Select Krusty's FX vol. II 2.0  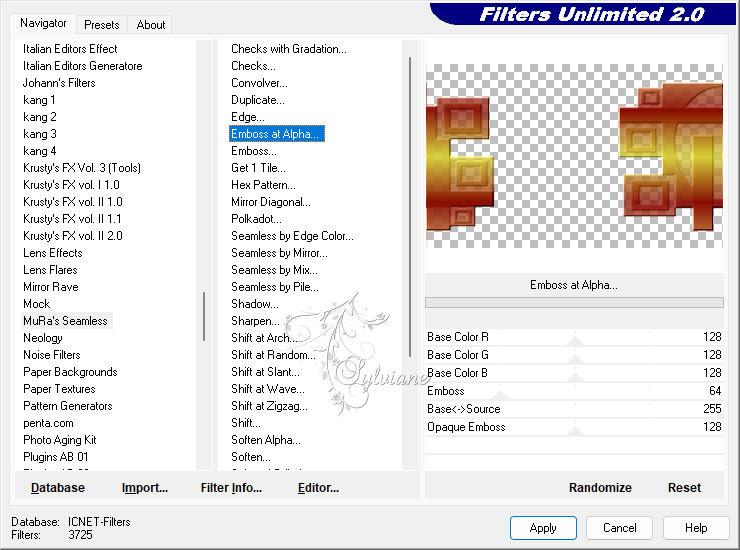(x=73, y=236)
